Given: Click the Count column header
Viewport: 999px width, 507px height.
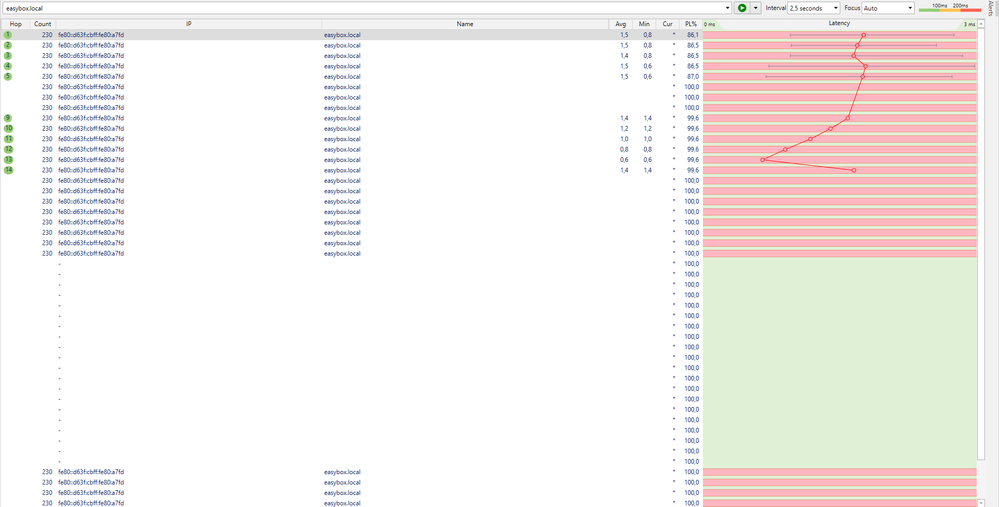Looking at the screenshot, I should (x=43, y=24).
